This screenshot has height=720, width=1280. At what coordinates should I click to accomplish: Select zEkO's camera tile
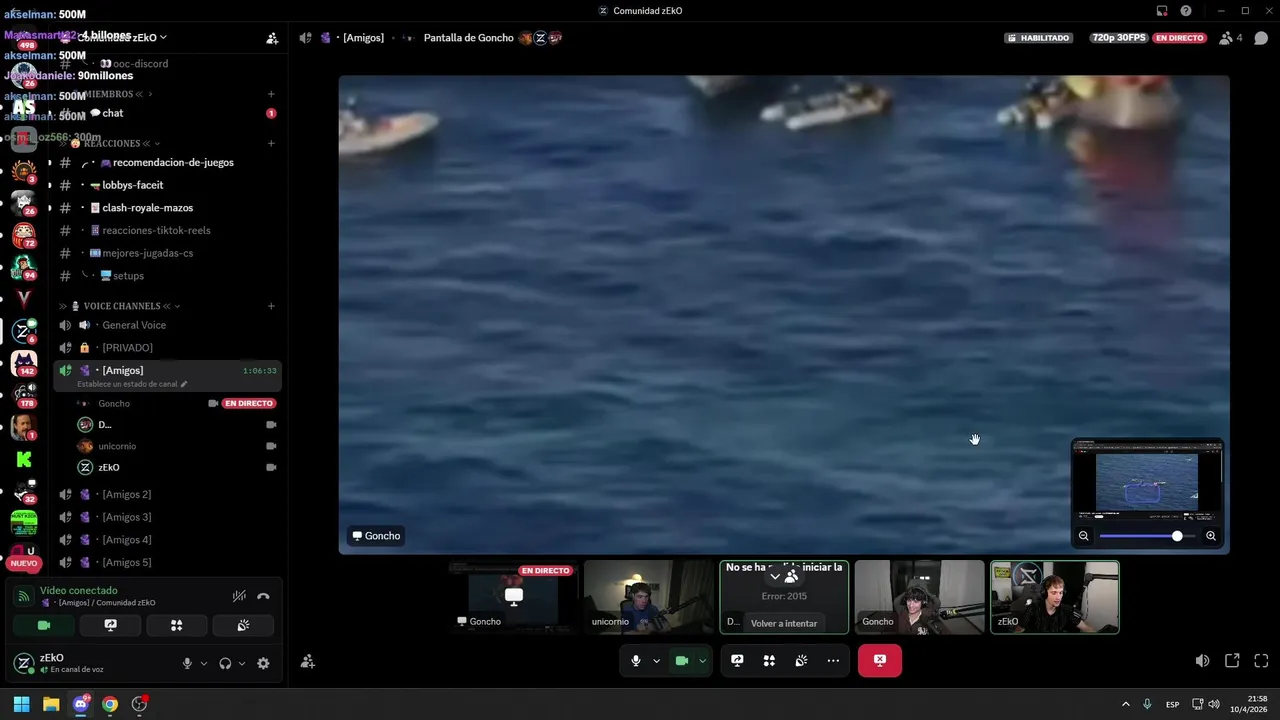pyautogui.click(x=1055, y=597)
